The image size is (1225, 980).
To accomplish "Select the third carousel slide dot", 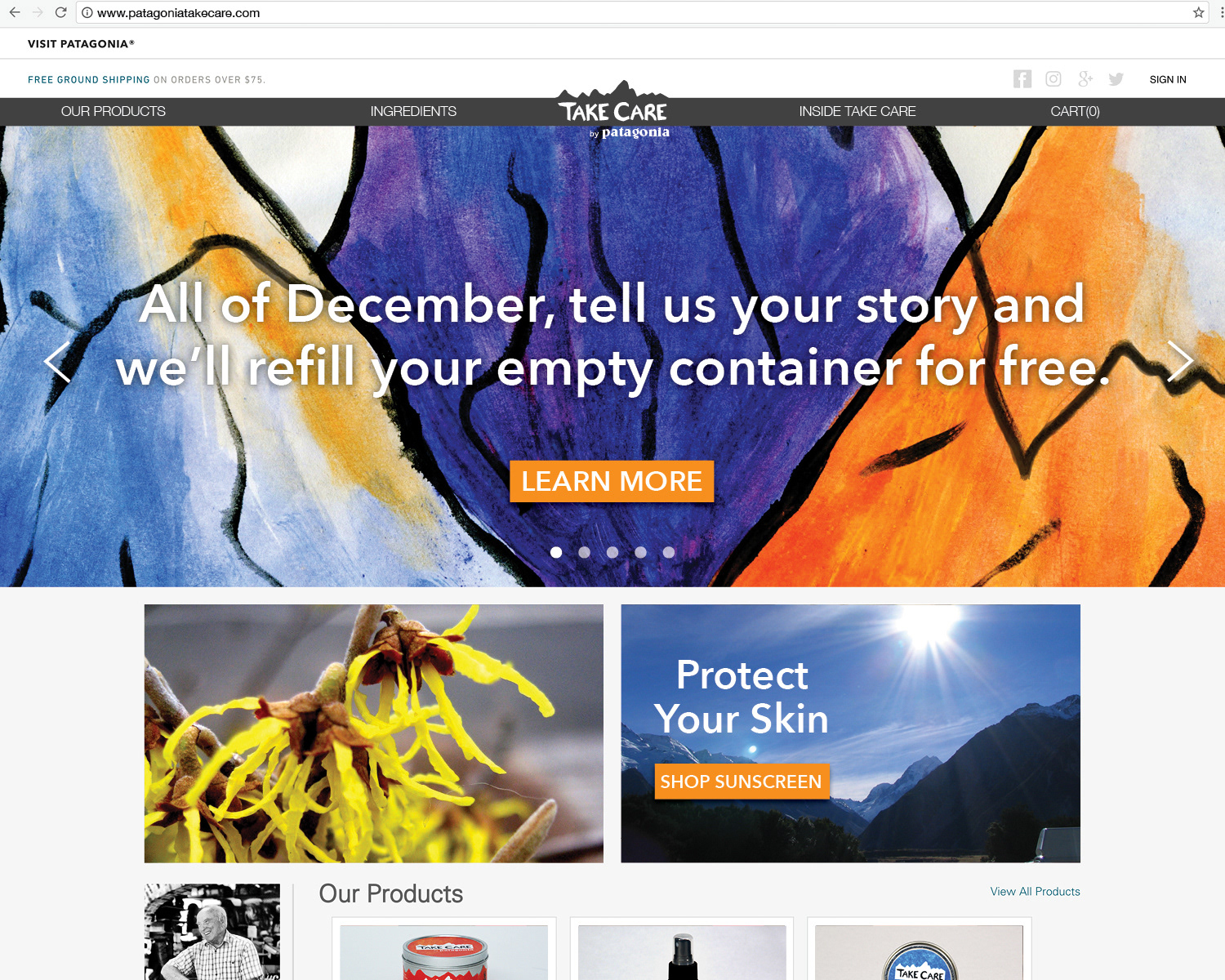I will pos(612,552).
